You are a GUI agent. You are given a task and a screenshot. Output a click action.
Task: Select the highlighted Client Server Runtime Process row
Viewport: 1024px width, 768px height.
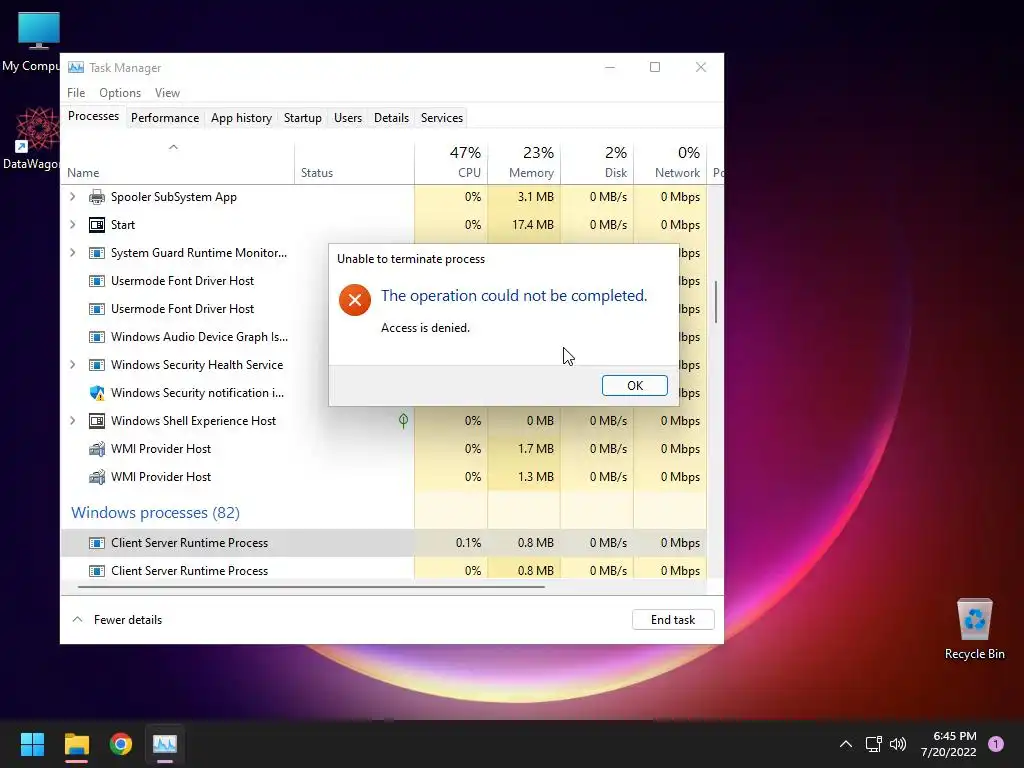(384, 543)
